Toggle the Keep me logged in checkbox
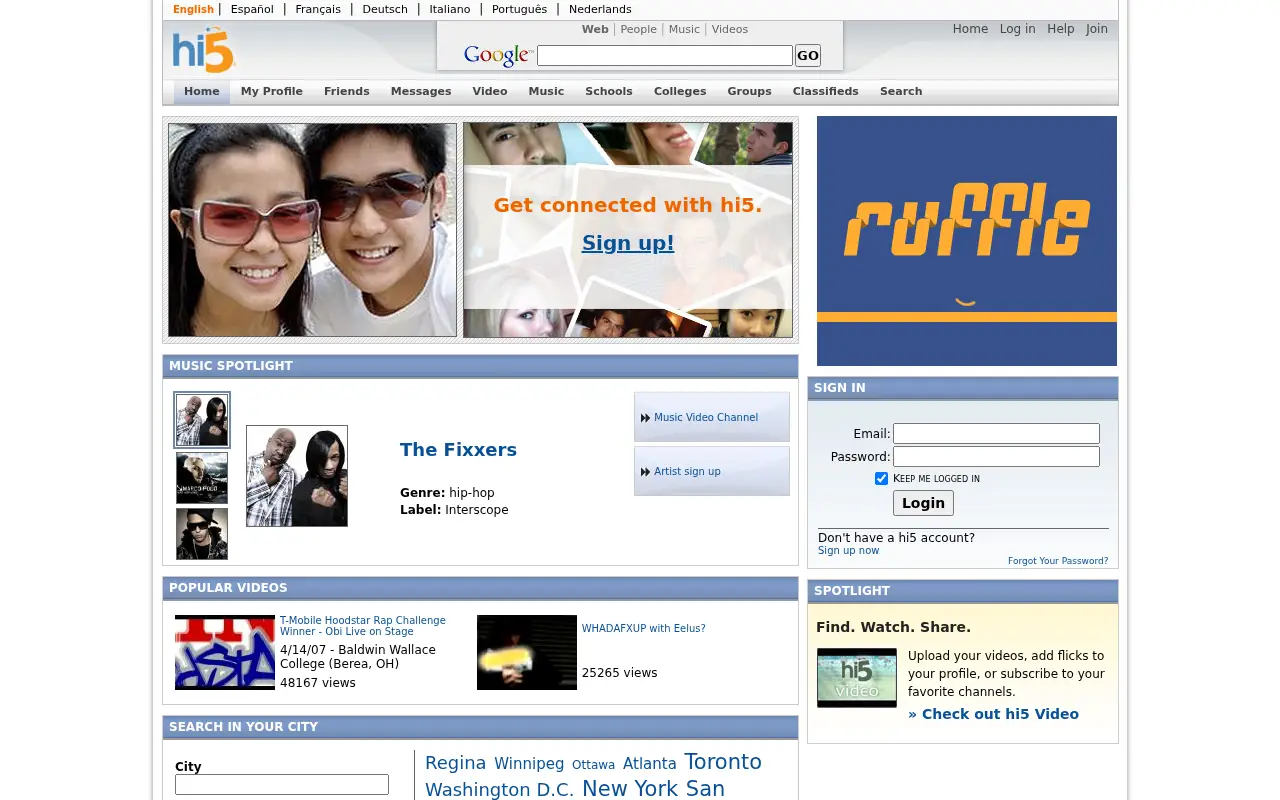The image size is (1280, 800). point(881,479)
